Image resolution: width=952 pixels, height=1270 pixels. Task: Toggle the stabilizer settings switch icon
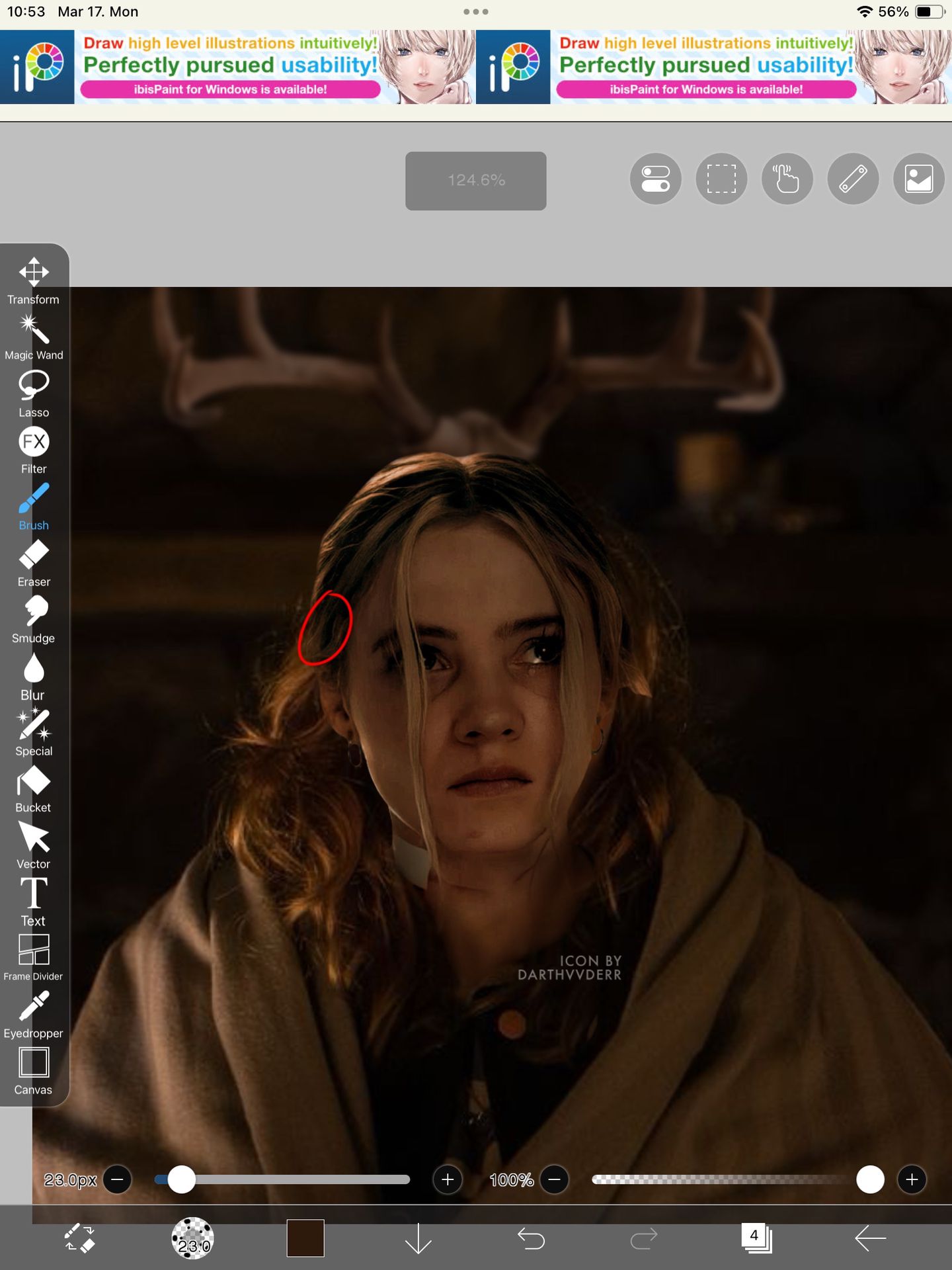point(656,179)
